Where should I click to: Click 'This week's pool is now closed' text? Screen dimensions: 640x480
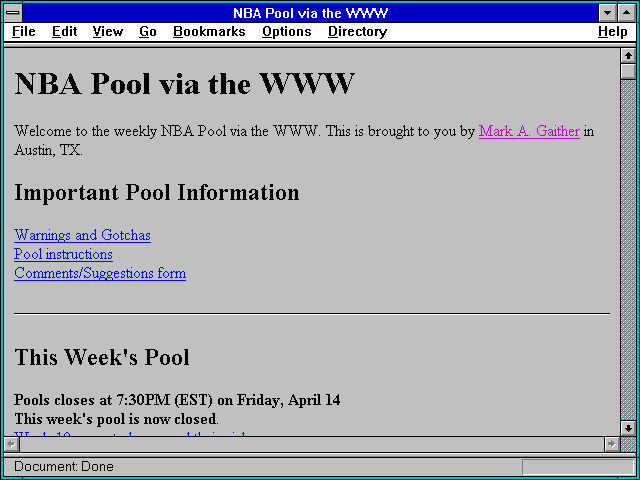pos(115,419)
